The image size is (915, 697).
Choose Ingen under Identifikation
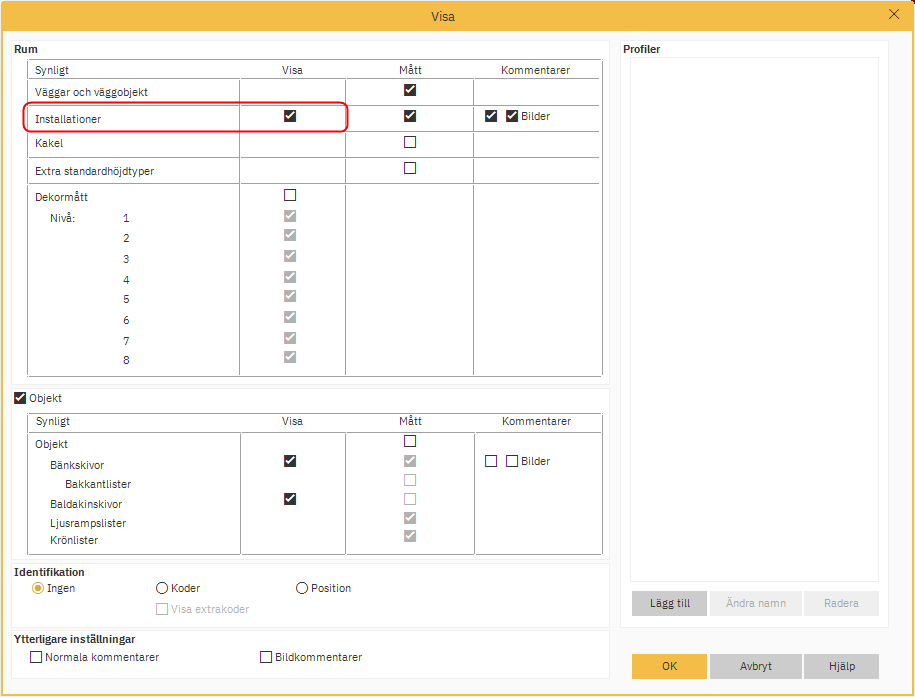pyautogui.click(x=38, y=588)
